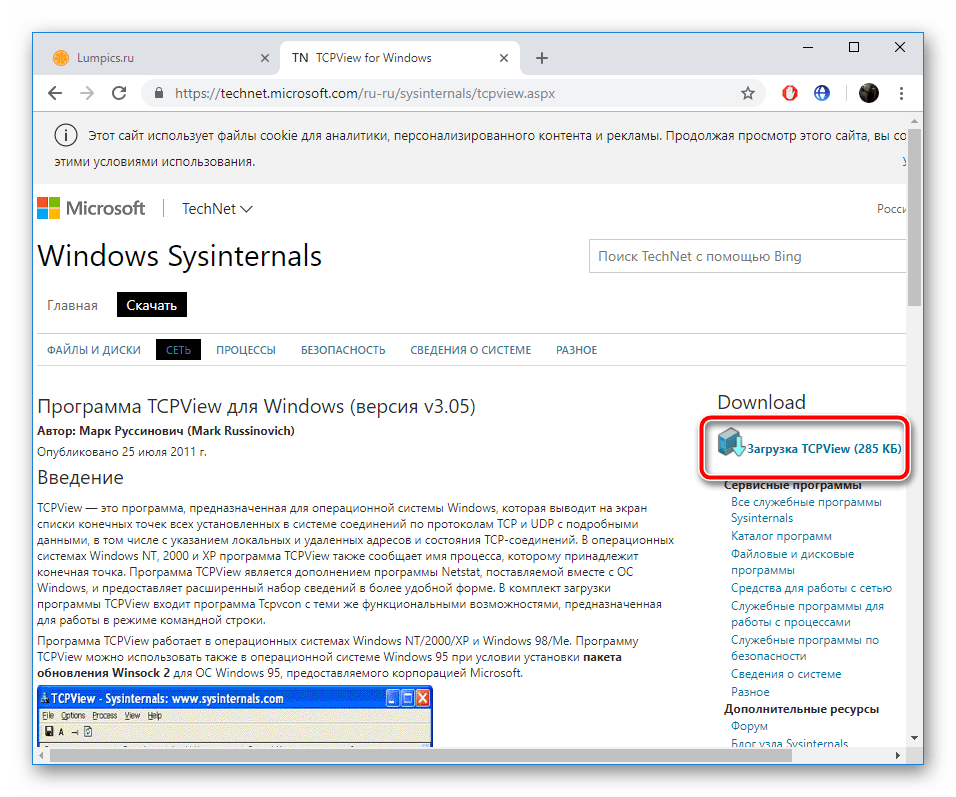Open the red Opera extension icon
This screenshot has width=956, height=797.
(x=790, y=93)
